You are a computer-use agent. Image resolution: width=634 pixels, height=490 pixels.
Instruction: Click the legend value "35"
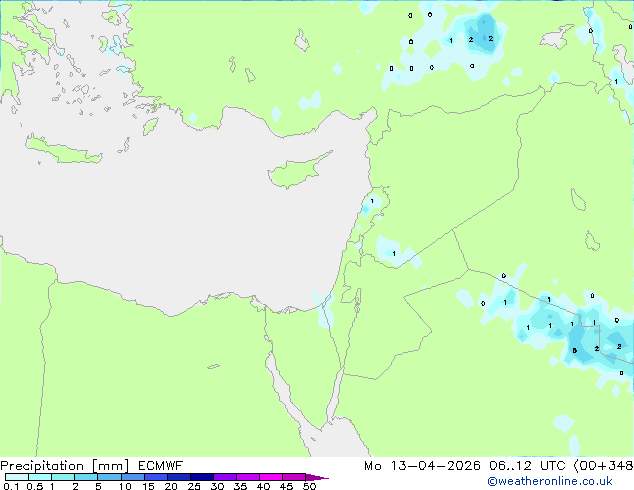(240, 486)
